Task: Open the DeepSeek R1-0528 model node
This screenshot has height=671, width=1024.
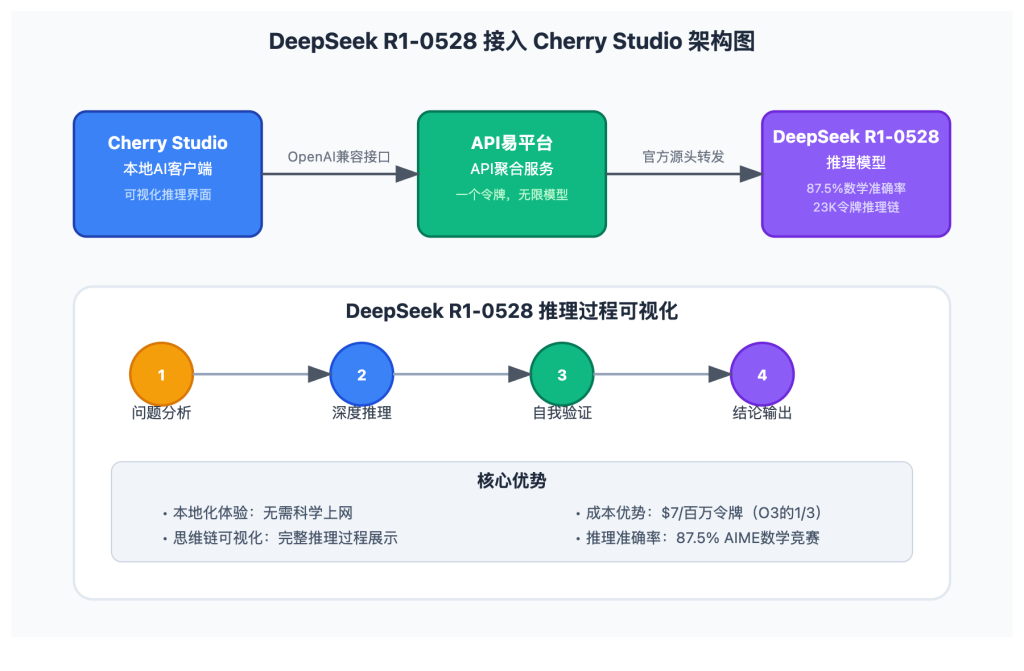Action: coord(856,173)
